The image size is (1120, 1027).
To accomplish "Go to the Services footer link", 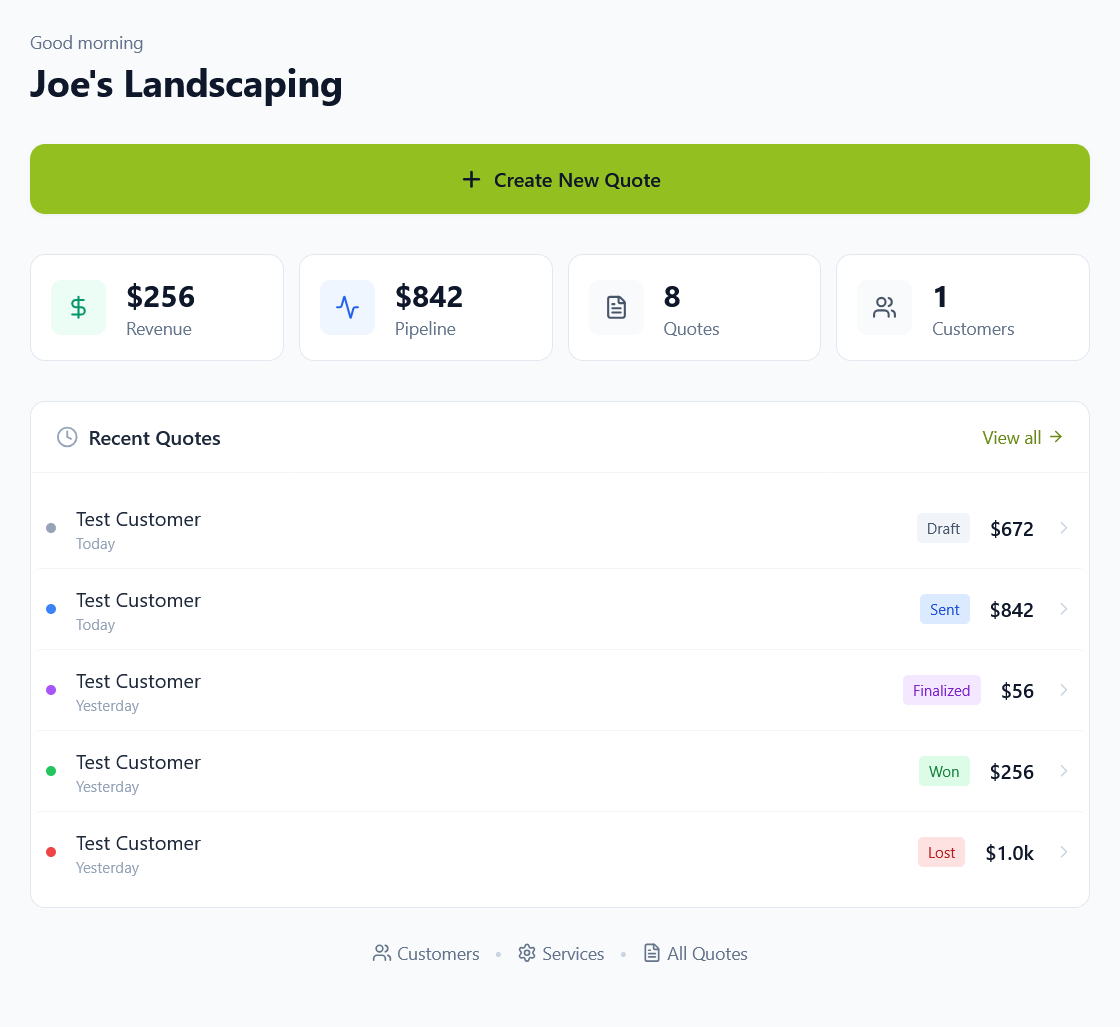I will pos(572,954).
